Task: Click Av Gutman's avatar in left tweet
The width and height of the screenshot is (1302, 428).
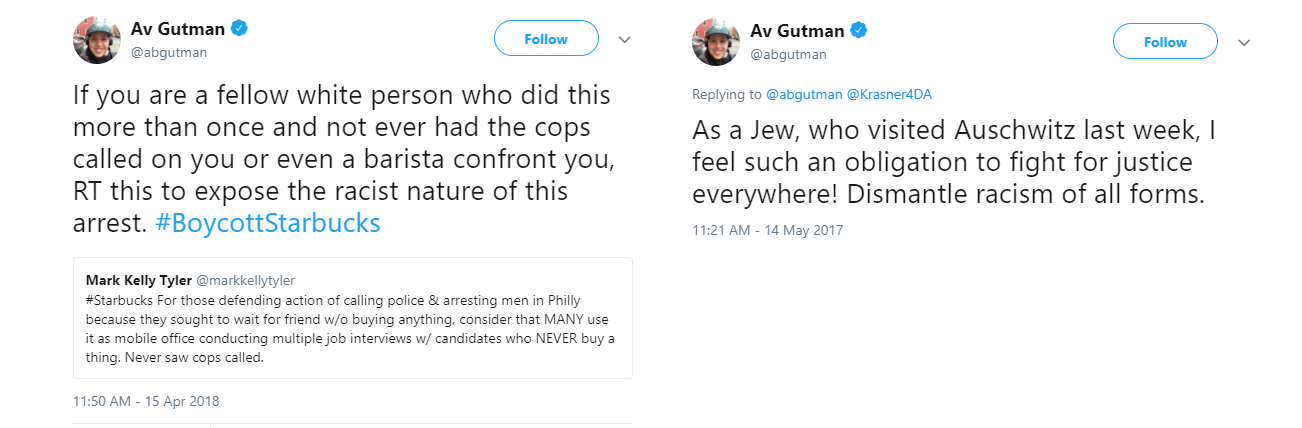Action: [97, 41]
